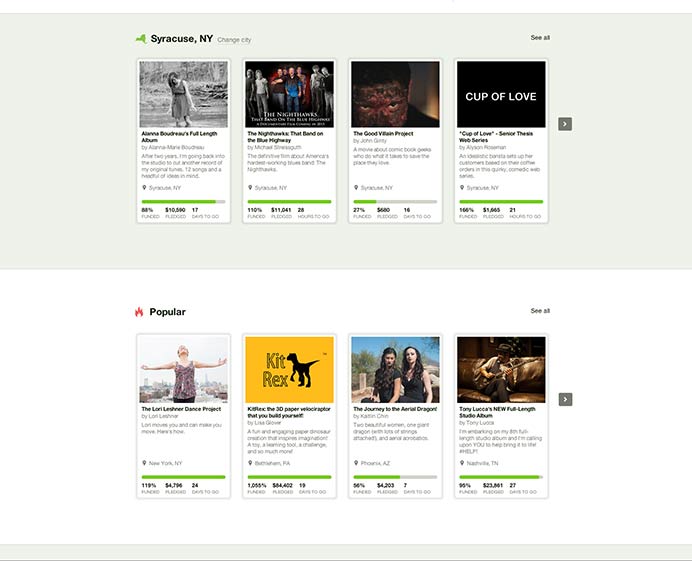The image size is (692, 561).
Task: Click the flame icon beside Popular
Action: pyautogui.click(x=139, y=312)
